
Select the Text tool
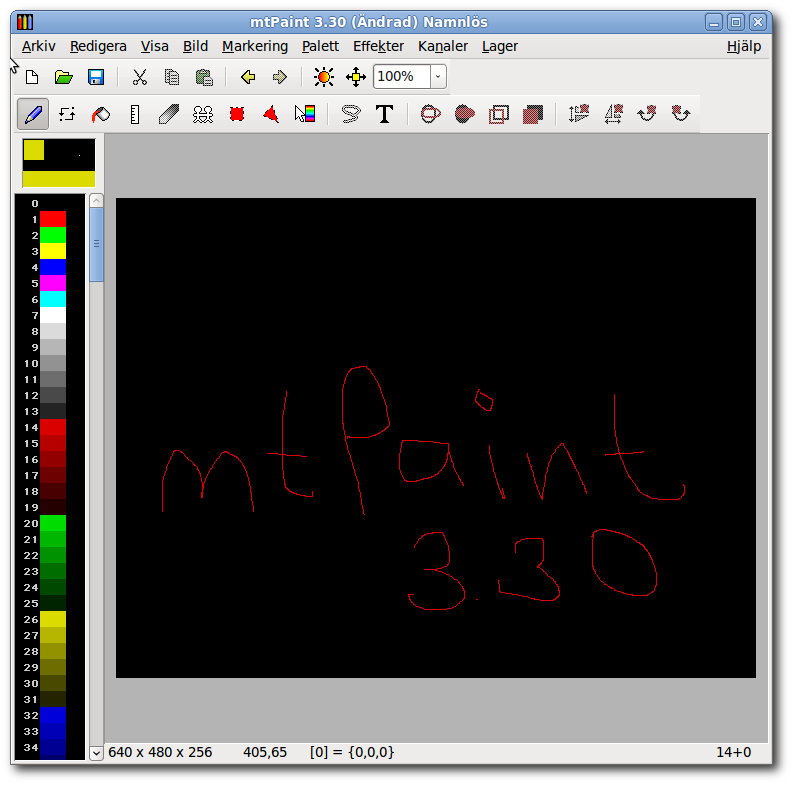click(384, 114)
